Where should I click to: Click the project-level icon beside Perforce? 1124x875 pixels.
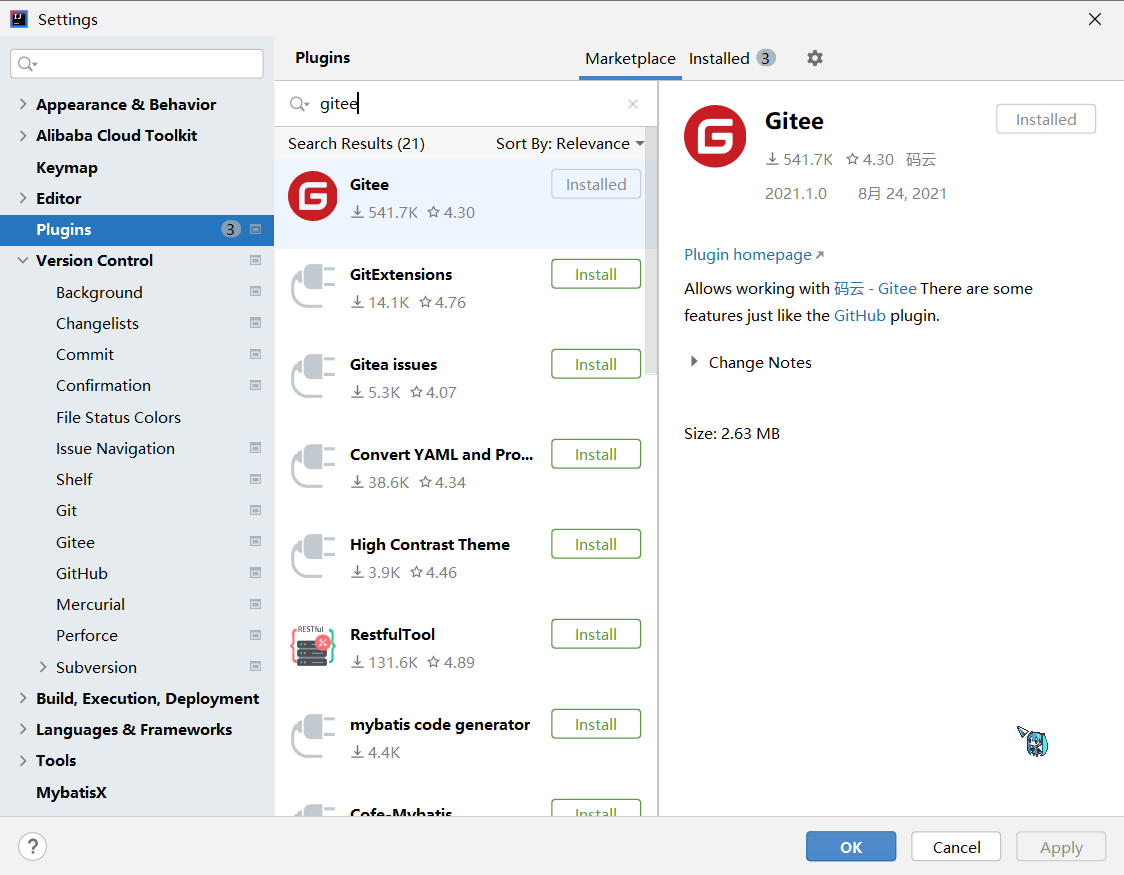[x=255, y=636]
